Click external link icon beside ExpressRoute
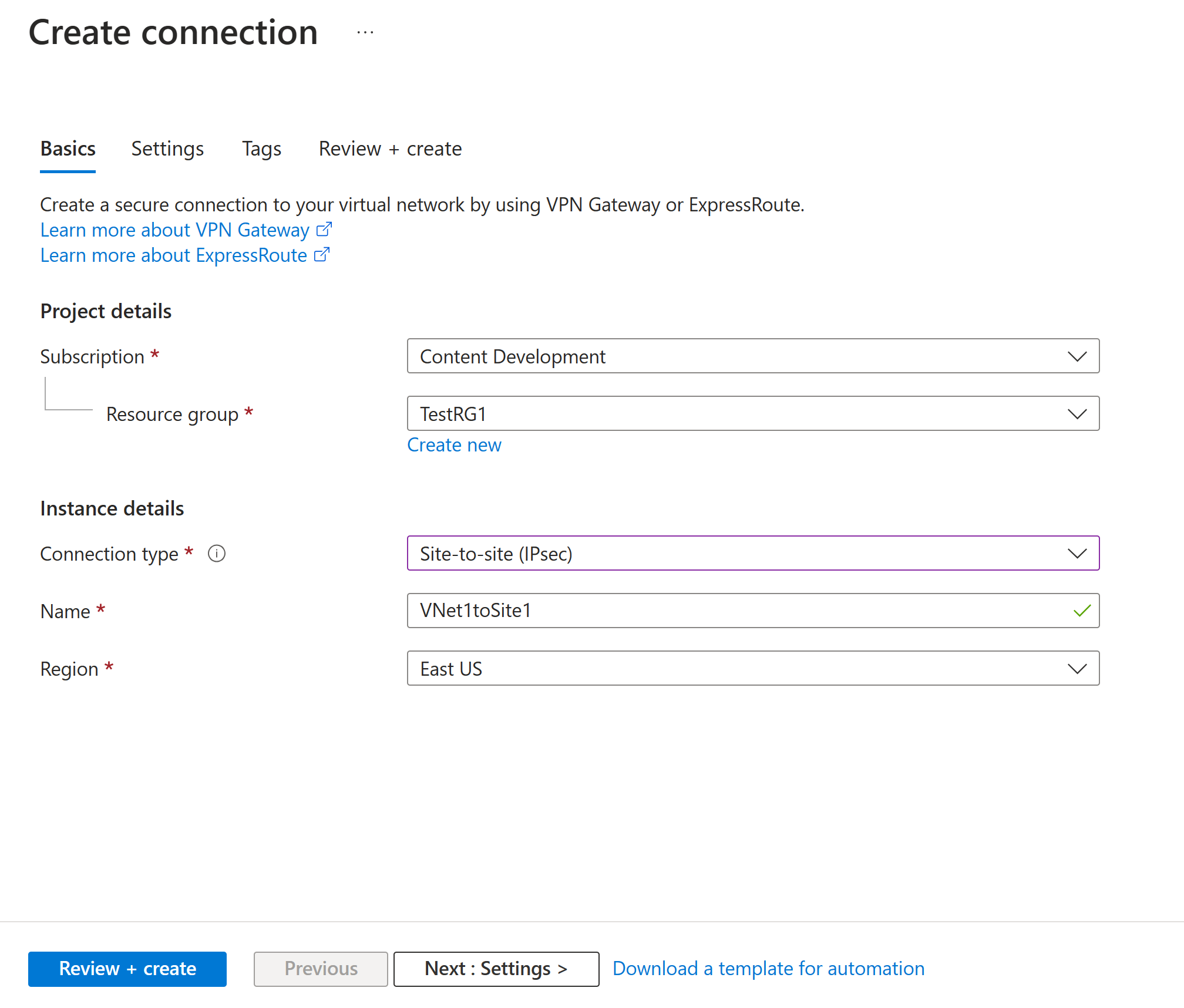The height and width of the screenshot is (1008, 1184). (322, 255)
